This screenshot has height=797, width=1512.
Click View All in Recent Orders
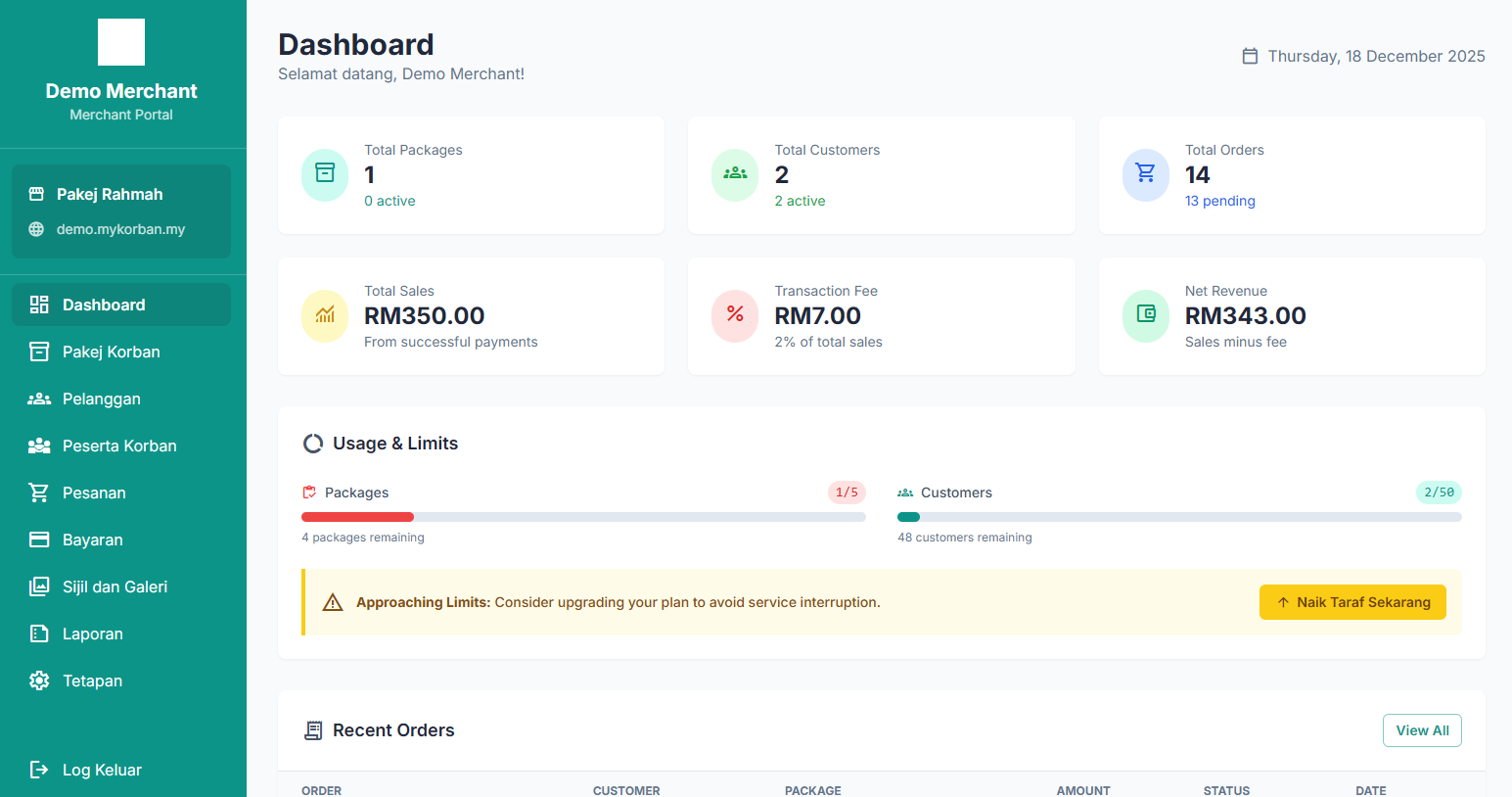[1422, 730]
